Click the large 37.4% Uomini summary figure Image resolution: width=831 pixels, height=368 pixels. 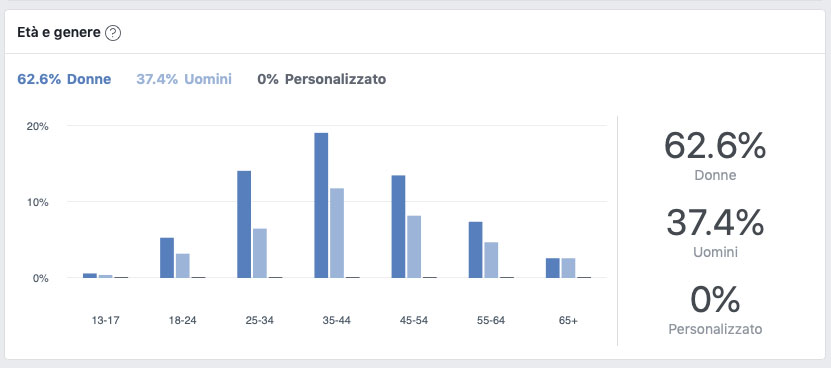pos(715,223)
